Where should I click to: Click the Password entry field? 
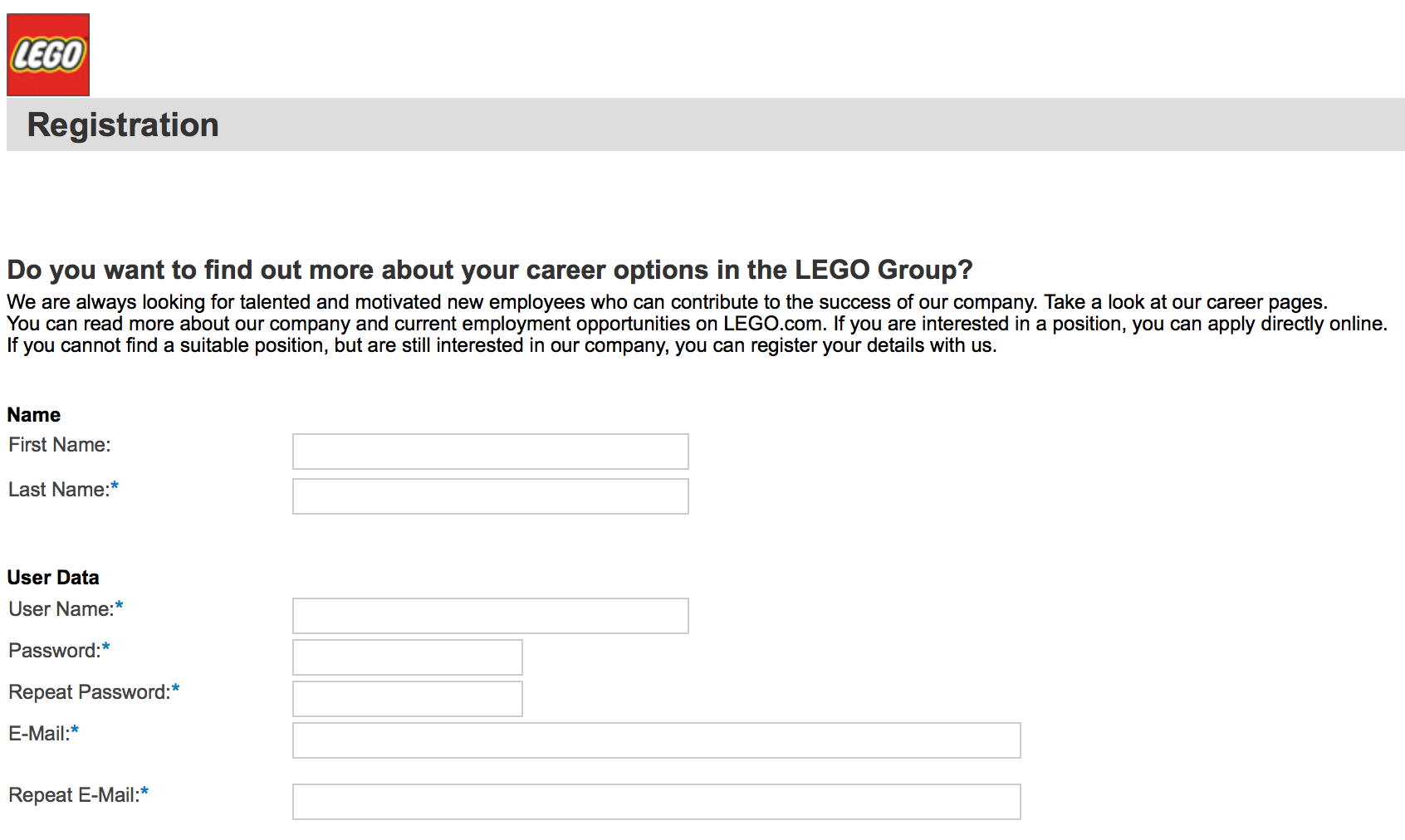click(x=407, y=657)
